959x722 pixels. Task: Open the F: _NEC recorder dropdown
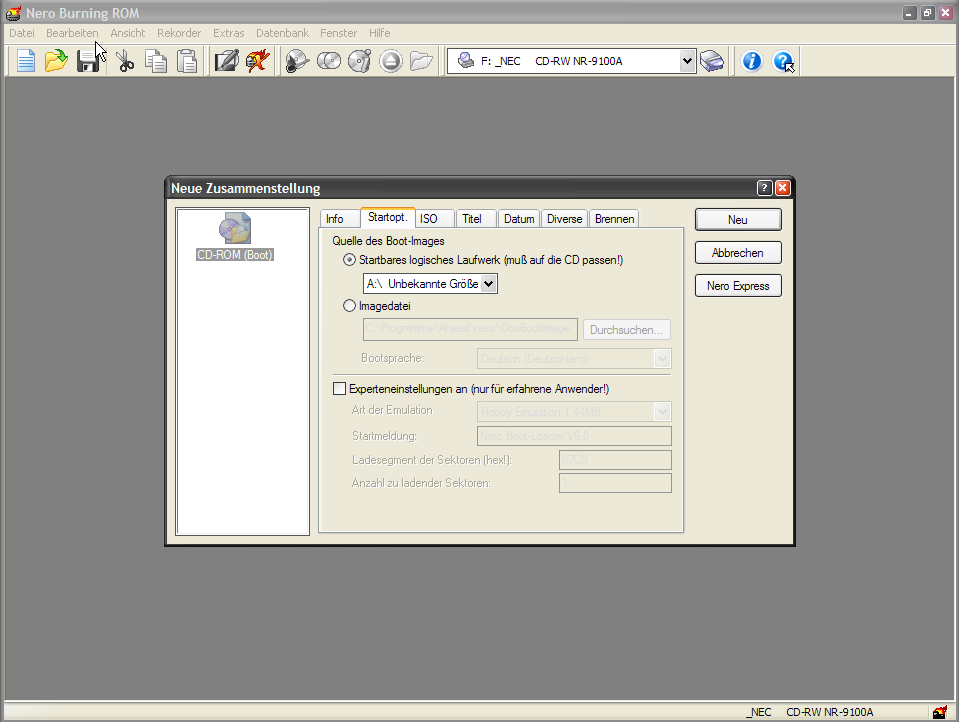click(x=687, y=61)
